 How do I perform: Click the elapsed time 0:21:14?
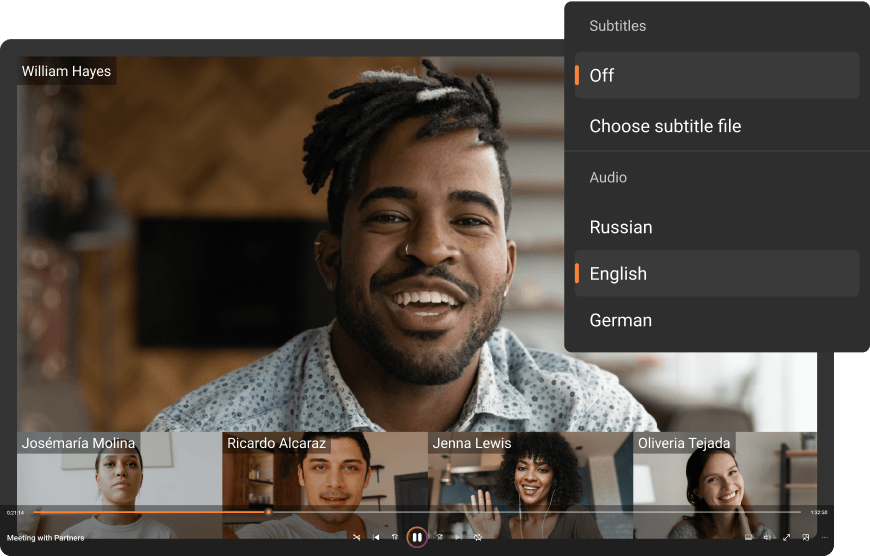15,513
